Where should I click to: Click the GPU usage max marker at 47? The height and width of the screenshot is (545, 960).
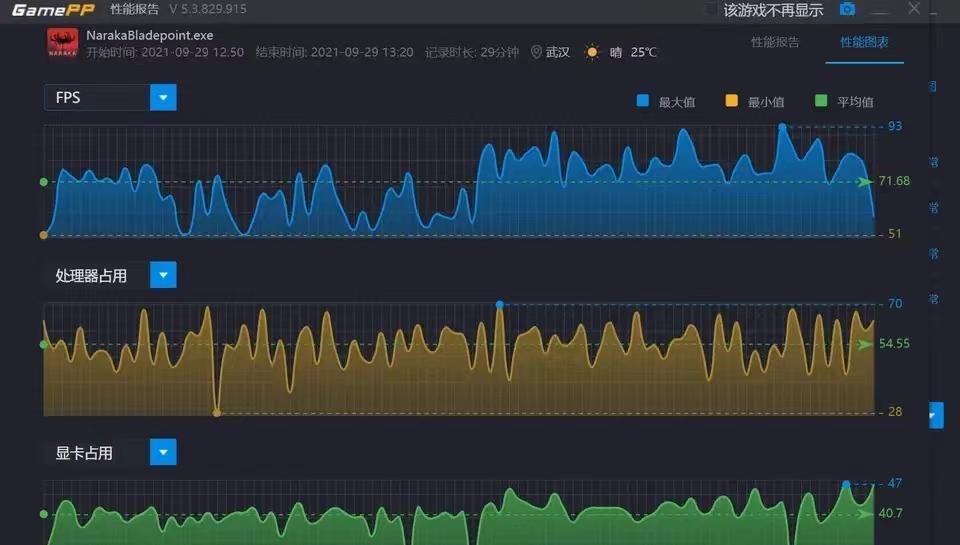pyautogui.click(x=846, y=484)
